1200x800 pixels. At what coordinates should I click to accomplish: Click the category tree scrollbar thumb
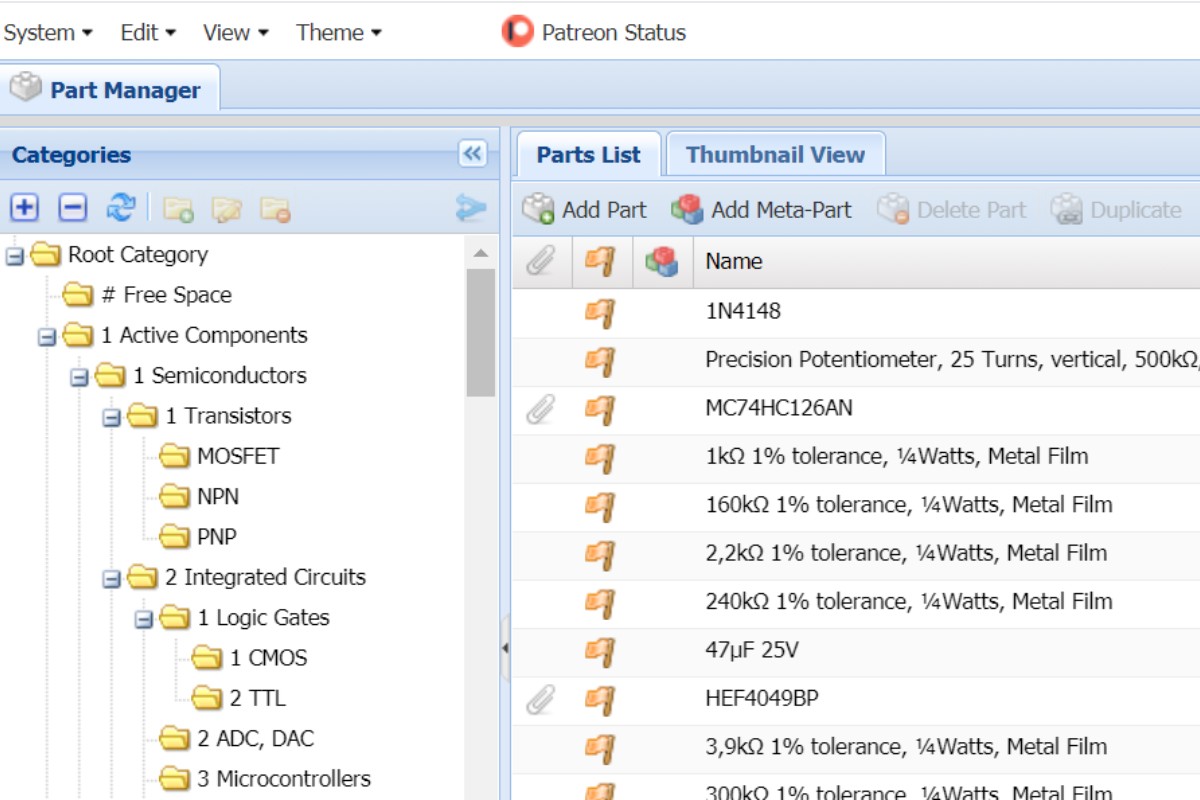(480, 332)
